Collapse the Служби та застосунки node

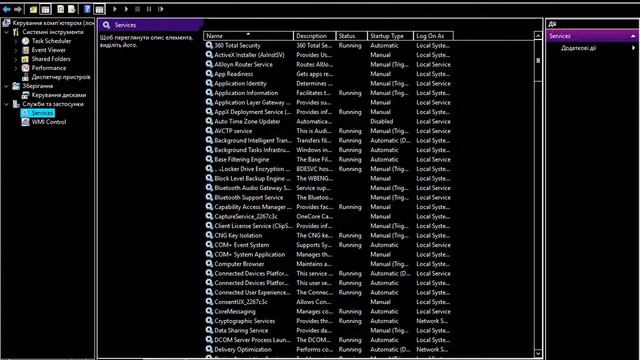click(7, 104)
